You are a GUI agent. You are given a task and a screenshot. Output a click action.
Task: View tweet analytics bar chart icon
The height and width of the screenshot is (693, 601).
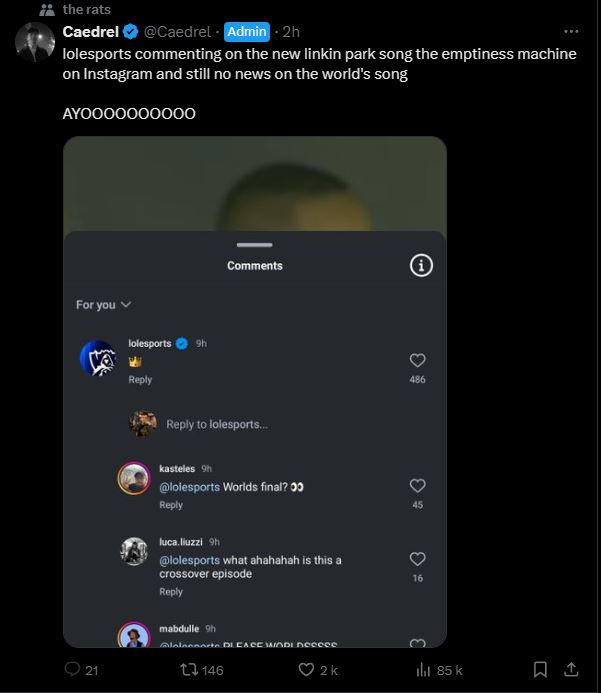point(423,670)
